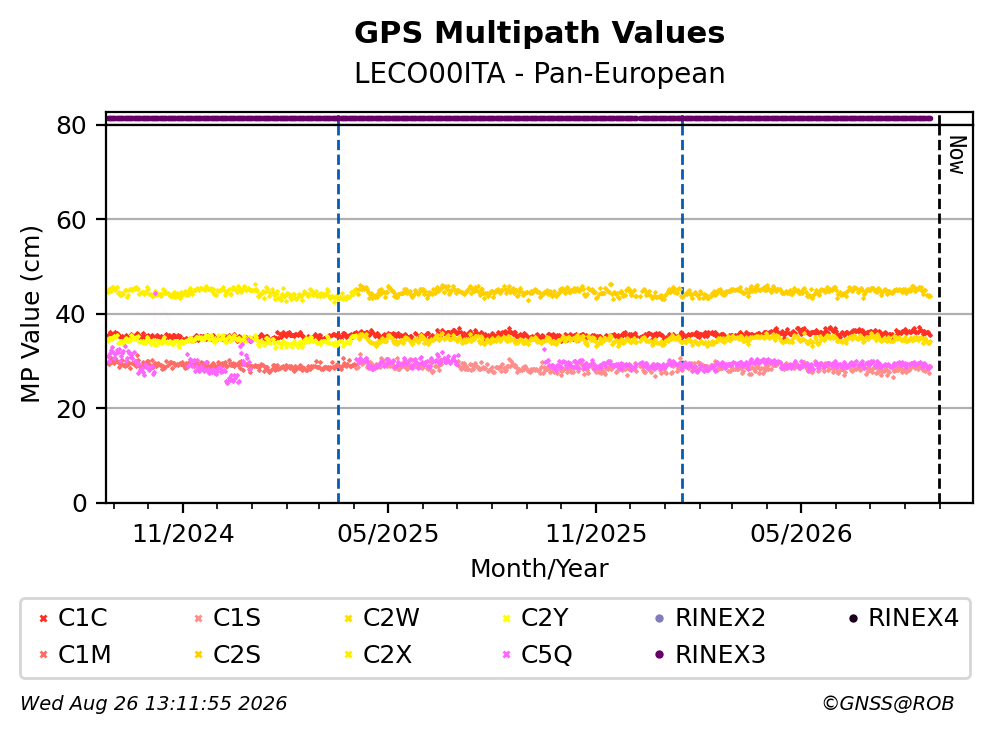This screenshot has width=993, height=734.
Task: Click the GPS Multipath Values title
Action: pyautogui.click(x=540, y=33)
